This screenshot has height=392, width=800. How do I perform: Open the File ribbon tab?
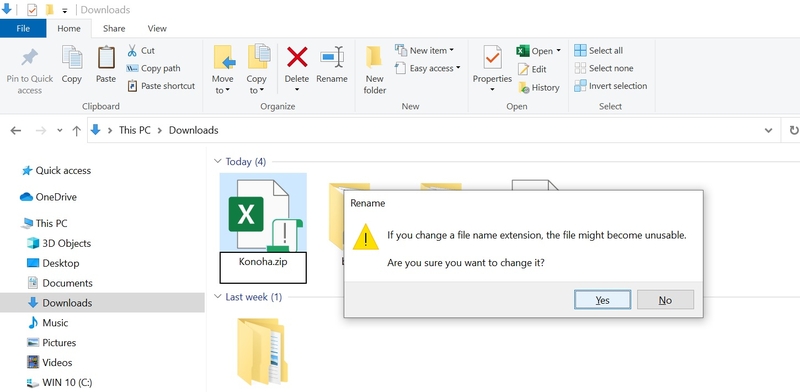pyautogui.click(x=23, y=29)
